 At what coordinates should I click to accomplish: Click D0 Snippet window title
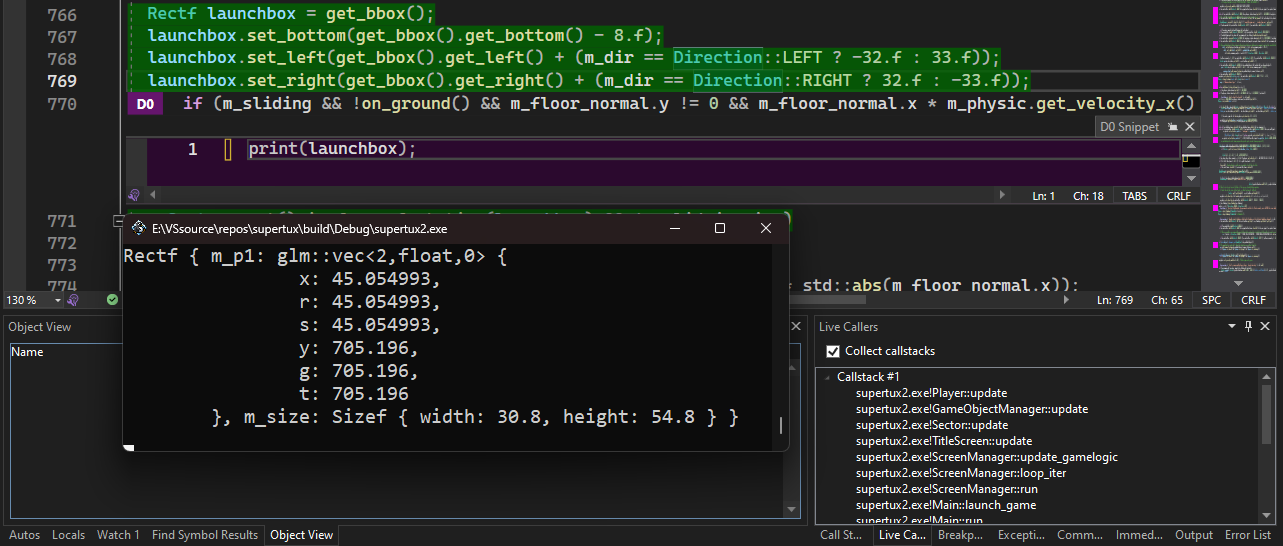coord(1129,127)
